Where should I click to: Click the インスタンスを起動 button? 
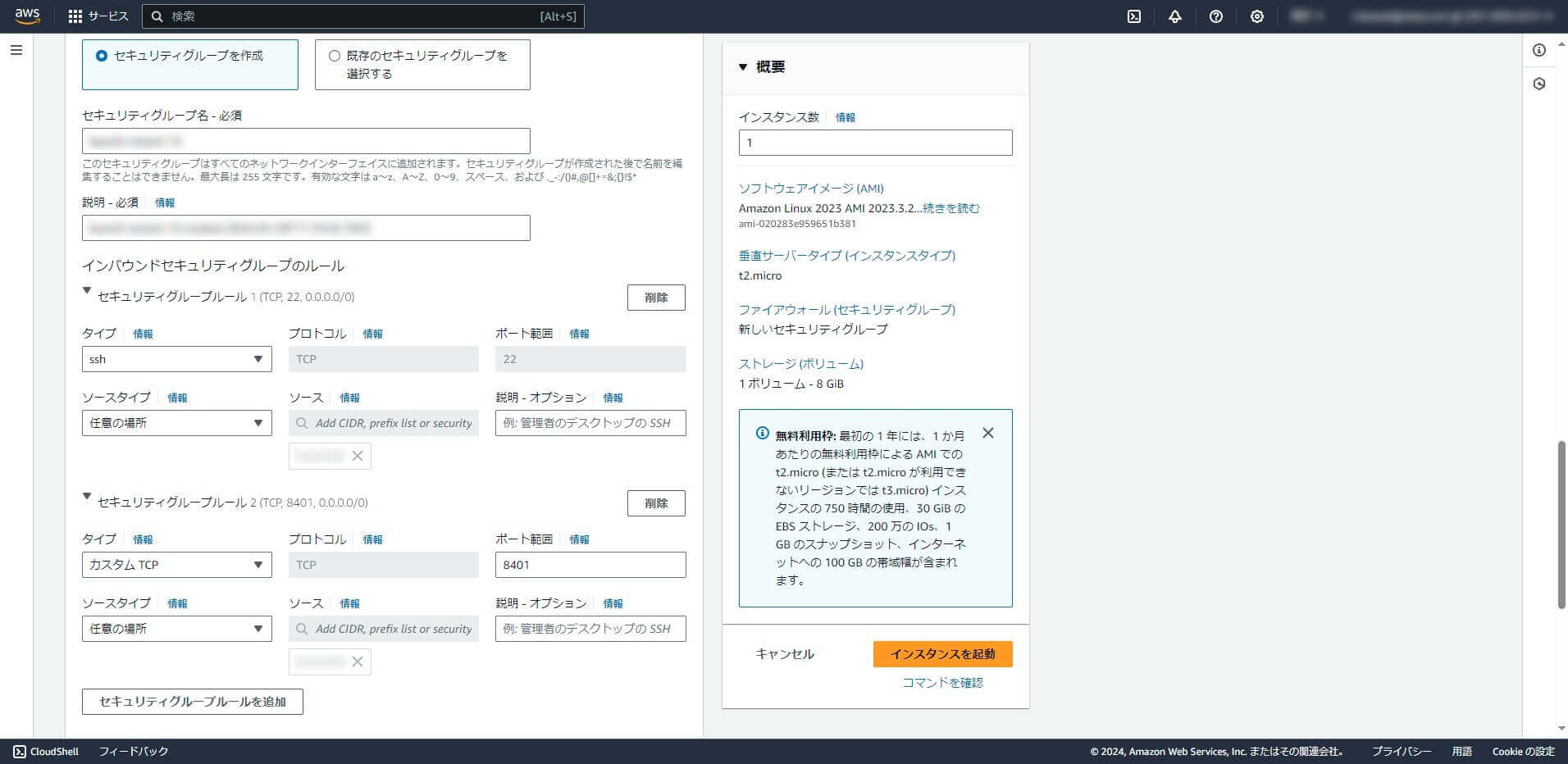[x=943, y=654]
